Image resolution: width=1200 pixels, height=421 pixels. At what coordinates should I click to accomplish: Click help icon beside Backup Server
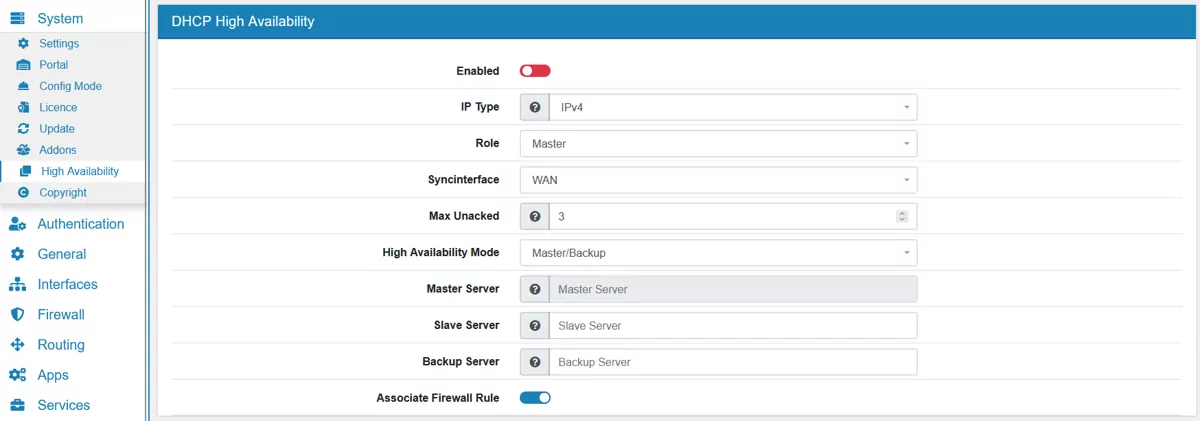click(535, 362)
